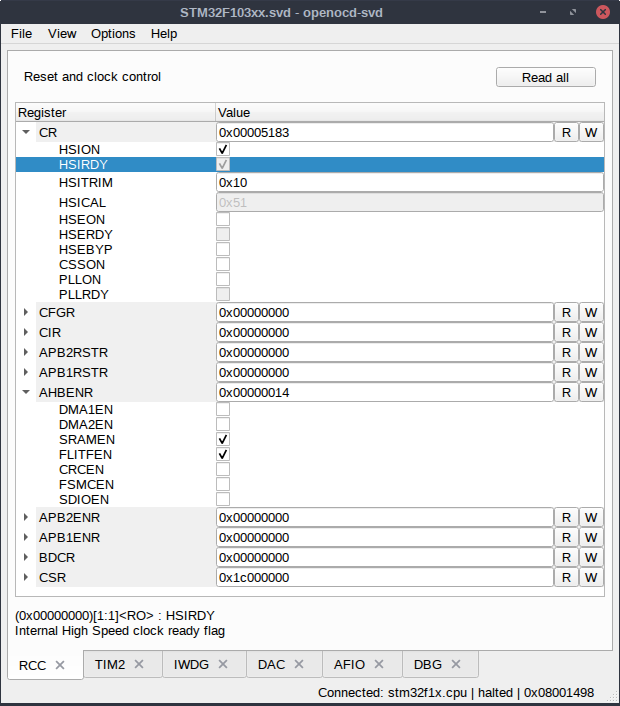Expand the BDCR register
The image size is (620, 706).
tap(26, 557)
